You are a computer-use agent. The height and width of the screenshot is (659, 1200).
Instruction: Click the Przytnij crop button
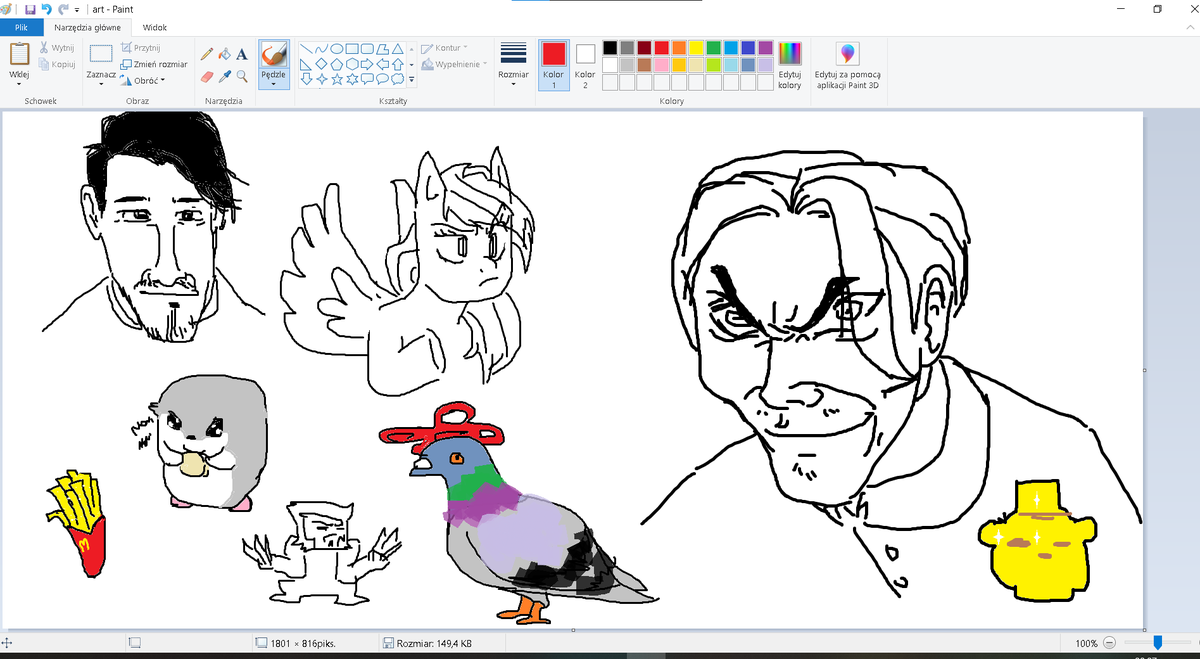click(140, 47)
